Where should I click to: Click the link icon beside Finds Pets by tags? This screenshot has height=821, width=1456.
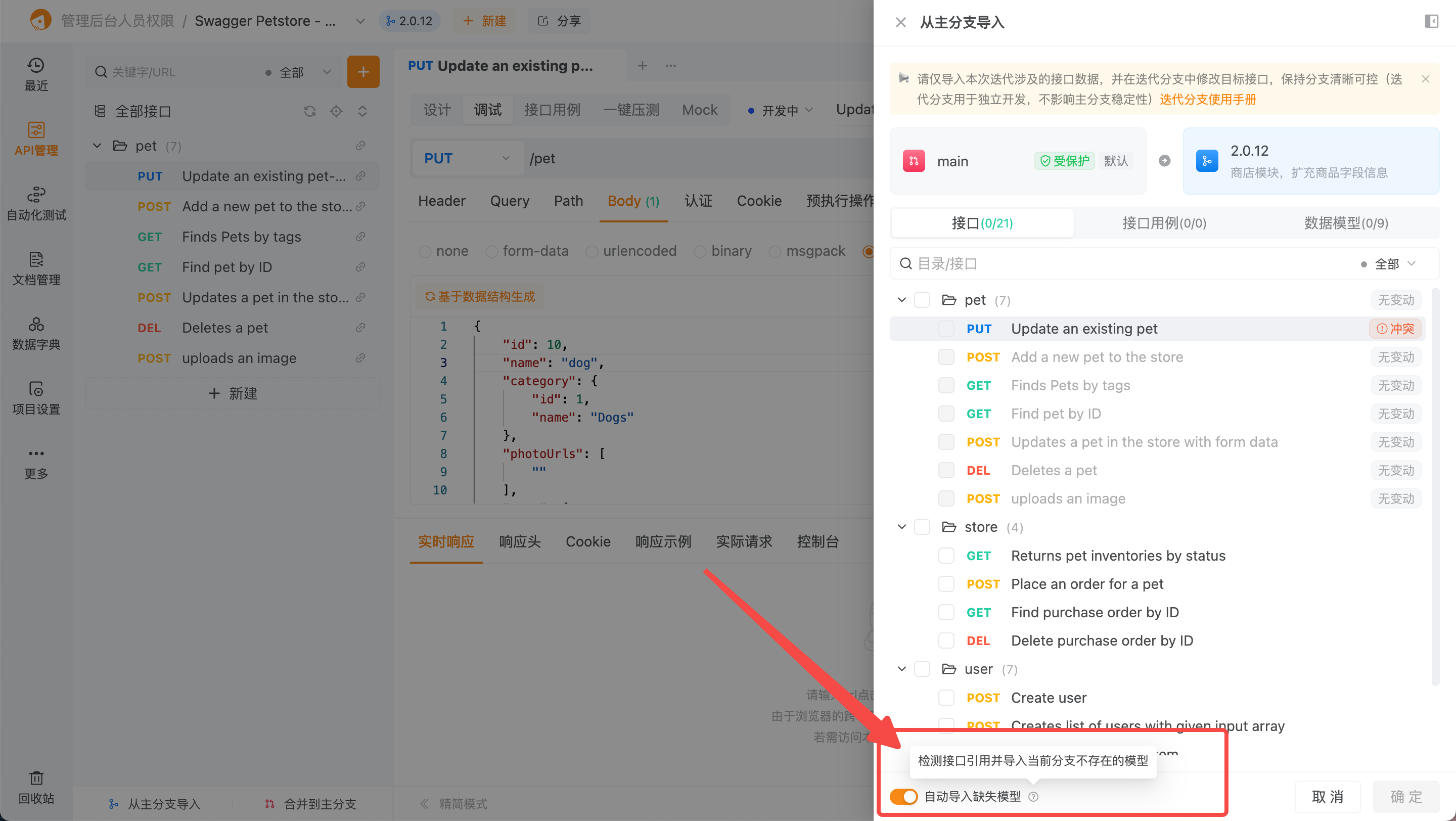click(360, 237)
